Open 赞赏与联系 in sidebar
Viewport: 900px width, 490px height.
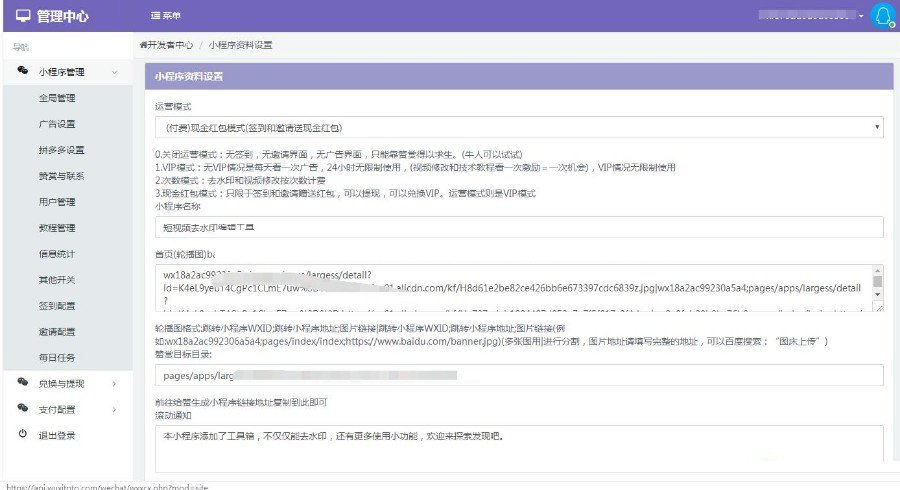[61, 176]
